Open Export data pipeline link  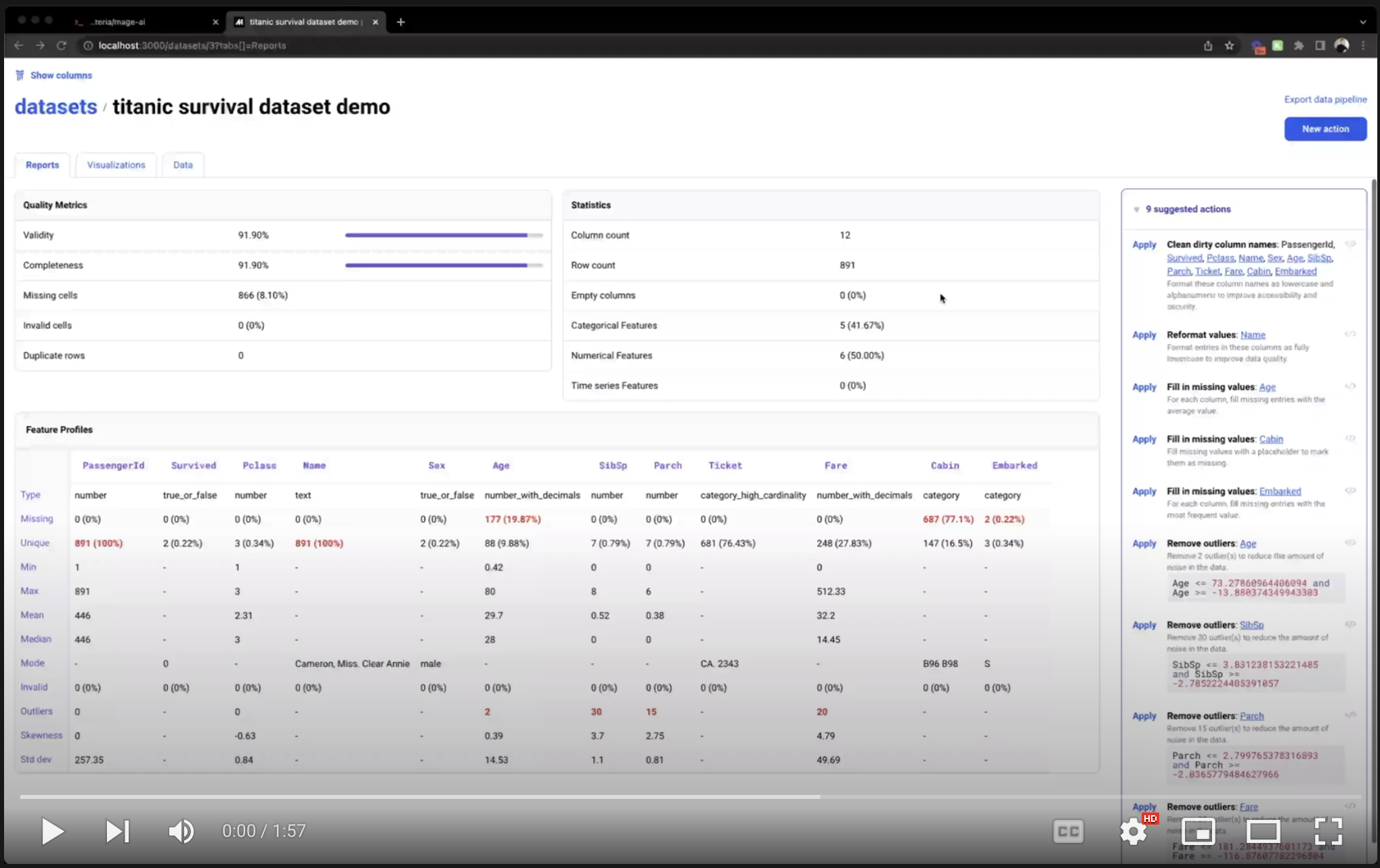pos(1325,99)
